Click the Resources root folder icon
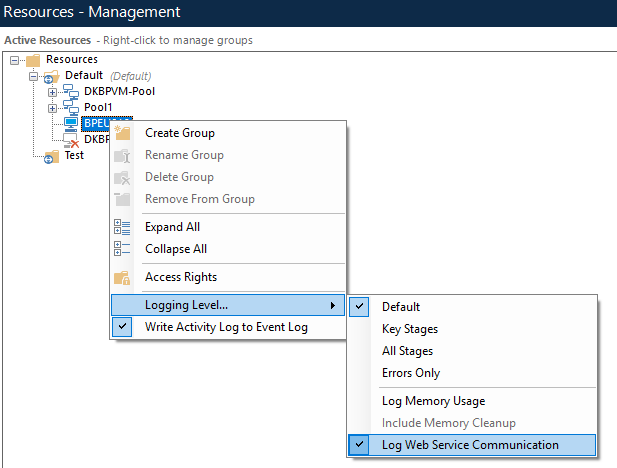 pyautogui.click(x=32, y=60)
